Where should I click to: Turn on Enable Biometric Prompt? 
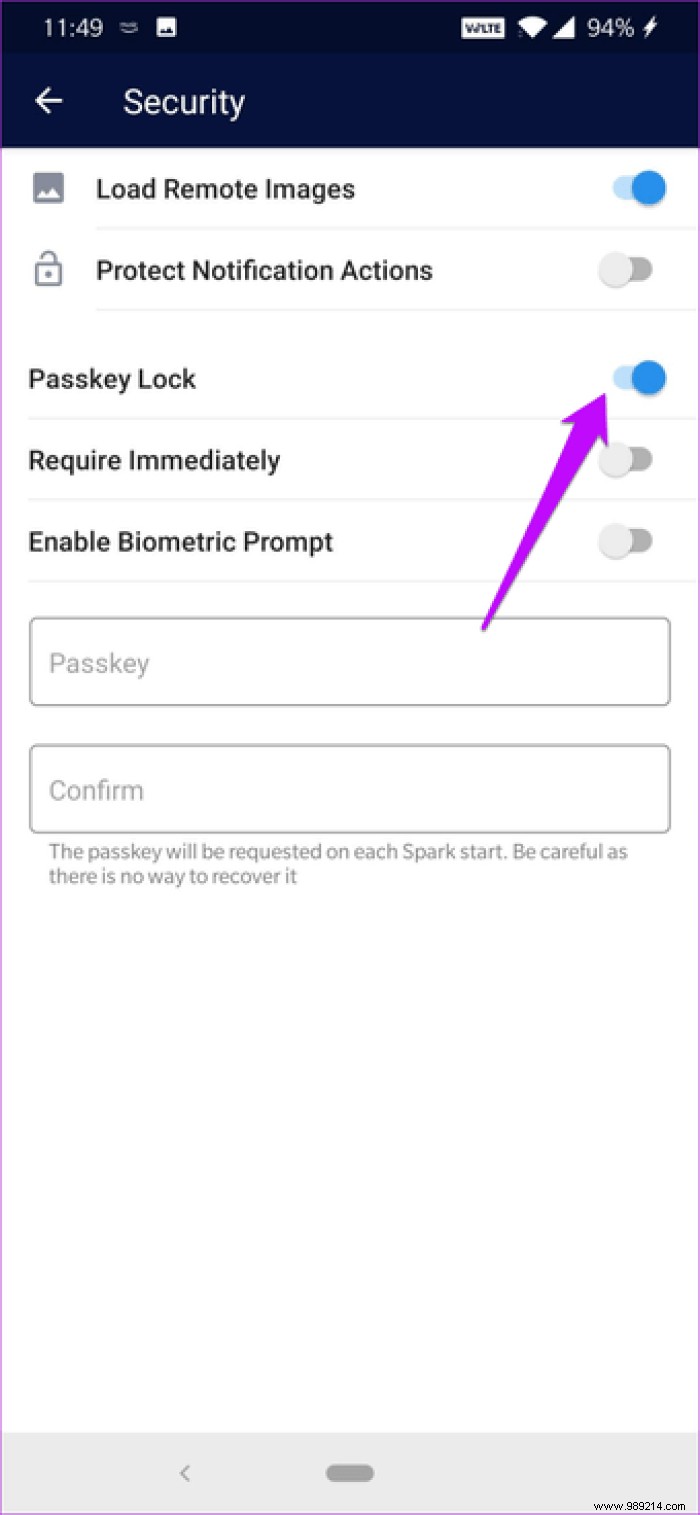(x=627, y=541)
